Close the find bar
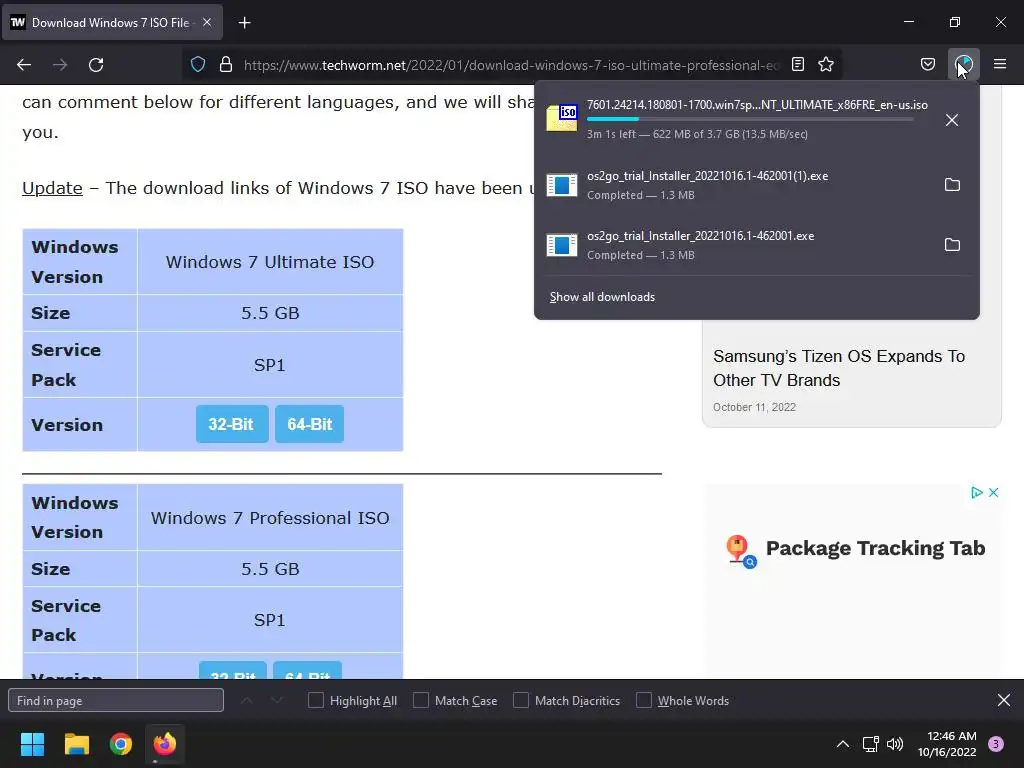This screenshot has height=768, width=1024. coord(1004,701)
